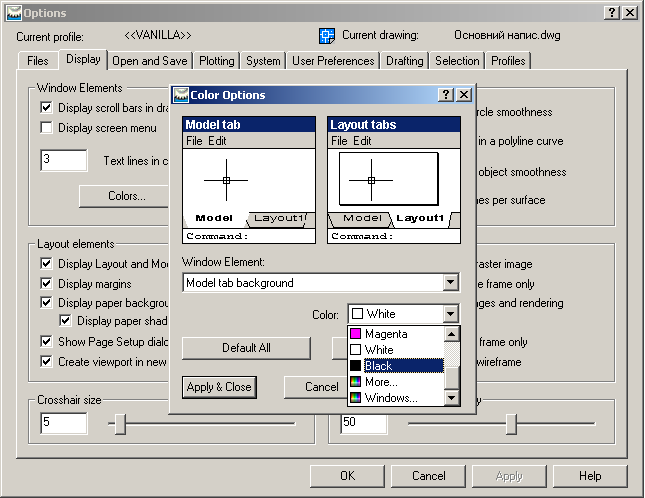This screenshot has width=645, height=498.
Task: Select the Magenta color swatch entry
Action: (x=396, y=334)
